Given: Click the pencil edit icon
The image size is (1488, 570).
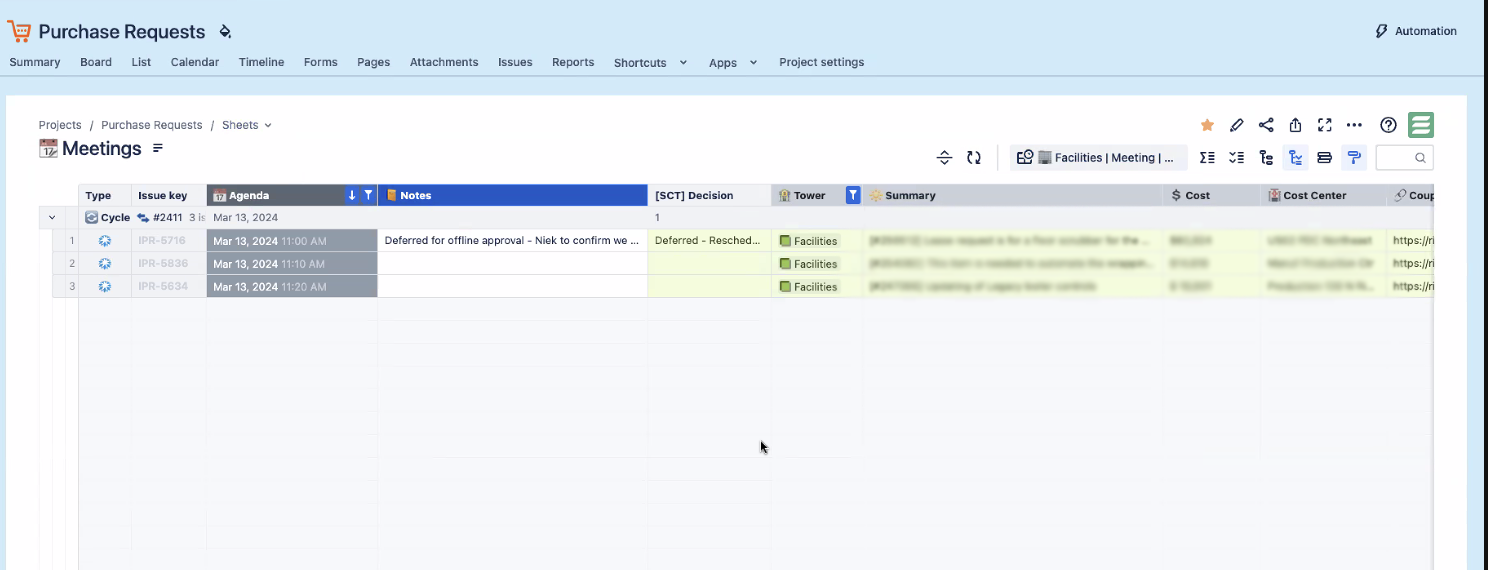Looking at the screenshot, I should pyautogui.click(x=1237, y=125).
